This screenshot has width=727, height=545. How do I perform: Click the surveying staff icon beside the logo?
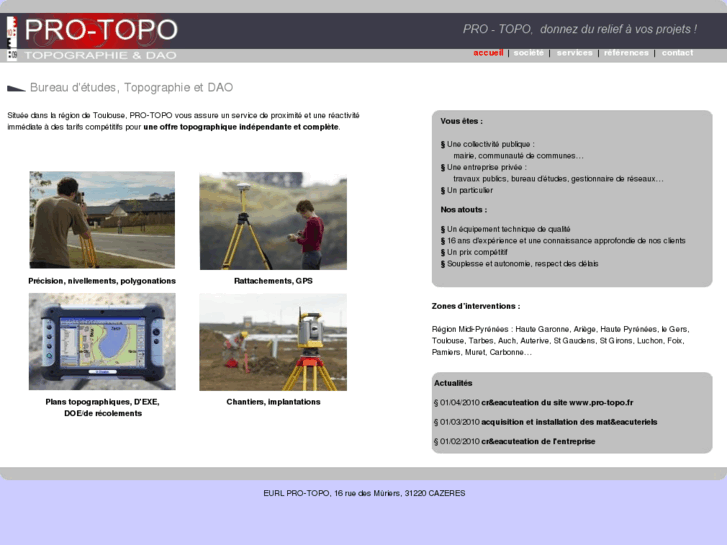pos(12,38)
